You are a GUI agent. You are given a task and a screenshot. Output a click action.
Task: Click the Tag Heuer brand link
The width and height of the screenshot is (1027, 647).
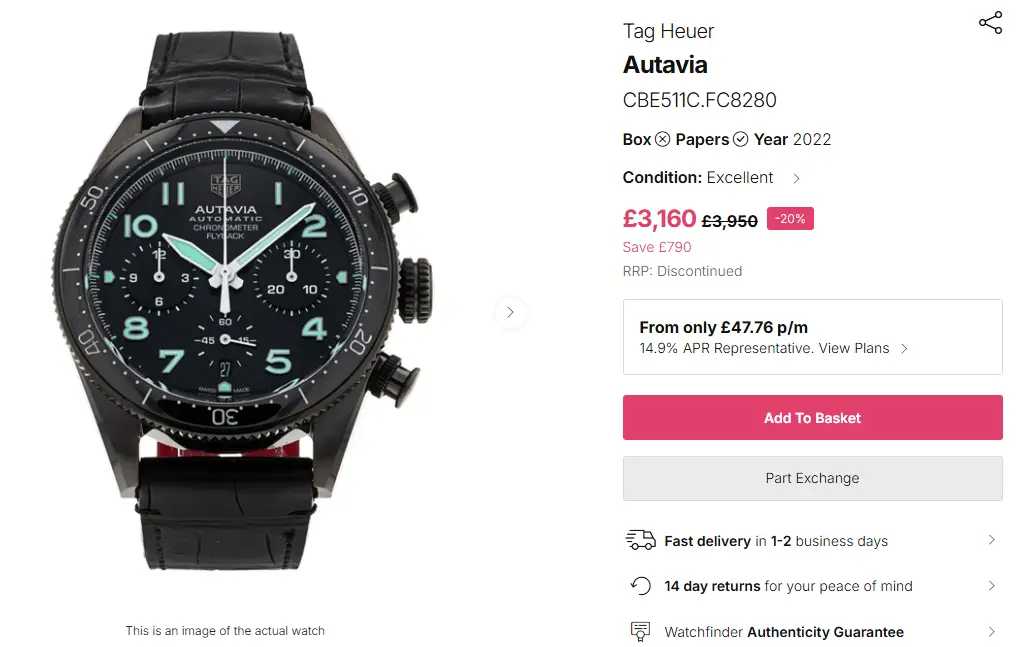pyautogui.click(x=668, y=31)
